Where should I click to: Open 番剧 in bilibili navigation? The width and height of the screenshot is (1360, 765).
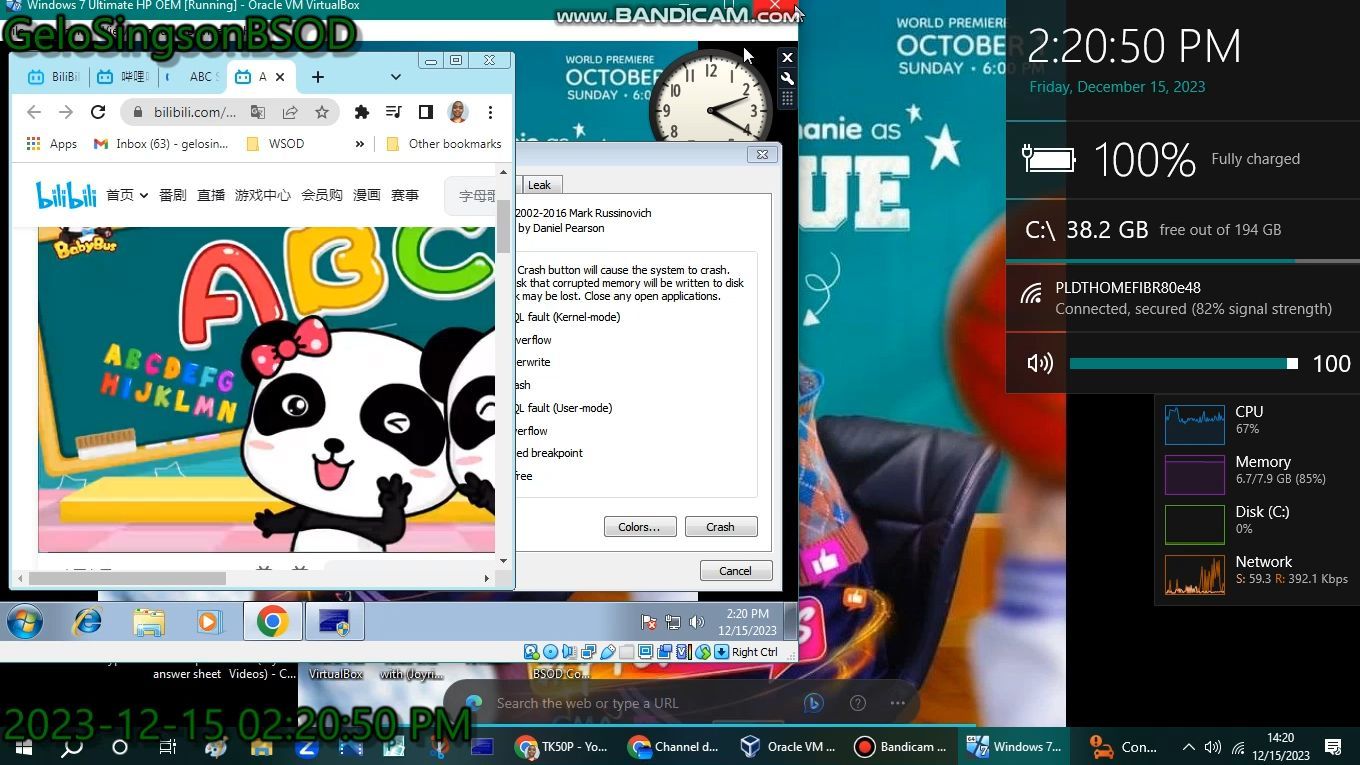point(172,195)
